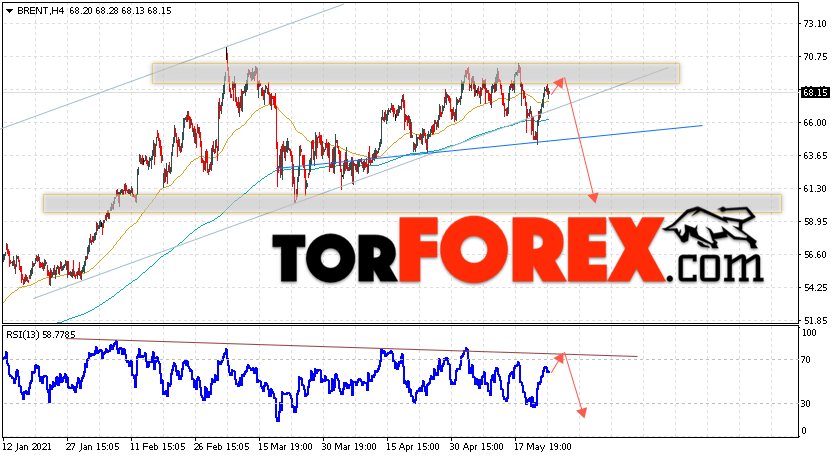This screenshot has width=838, height=458.
Task: Select the 63.65 price axis label
Action: tap(815, 156)
